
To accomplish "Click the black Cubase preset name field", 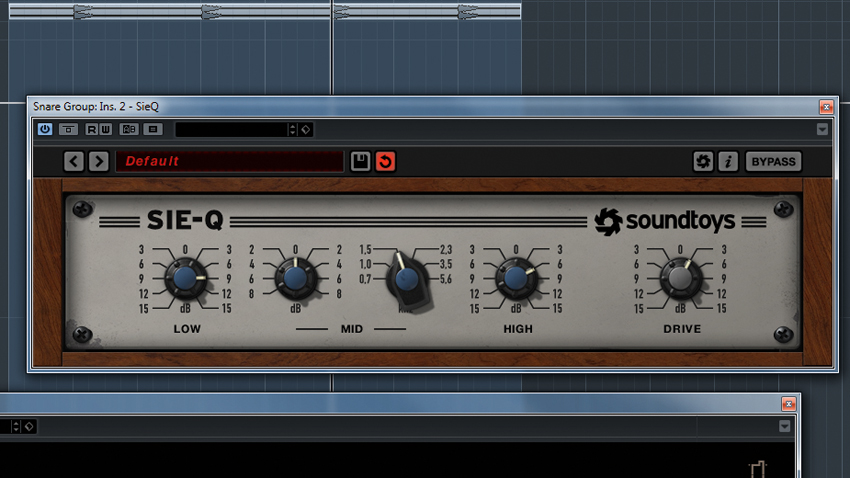I will click(x=231, y=130).
